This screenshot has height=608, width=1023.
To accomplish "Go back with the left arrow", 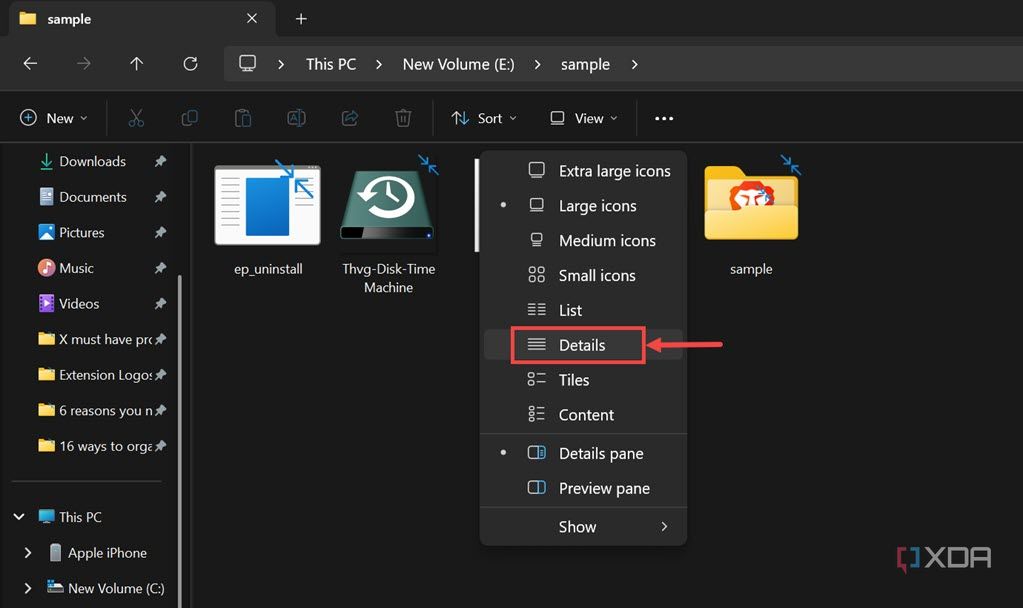I will tap(30, 63).
